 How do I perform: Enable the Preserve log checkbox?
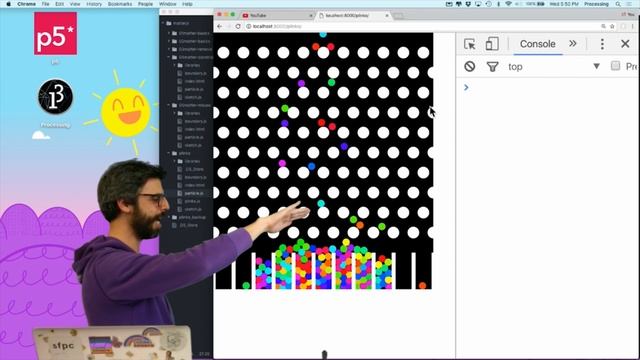pyautogui.click(x=615, y=66)
